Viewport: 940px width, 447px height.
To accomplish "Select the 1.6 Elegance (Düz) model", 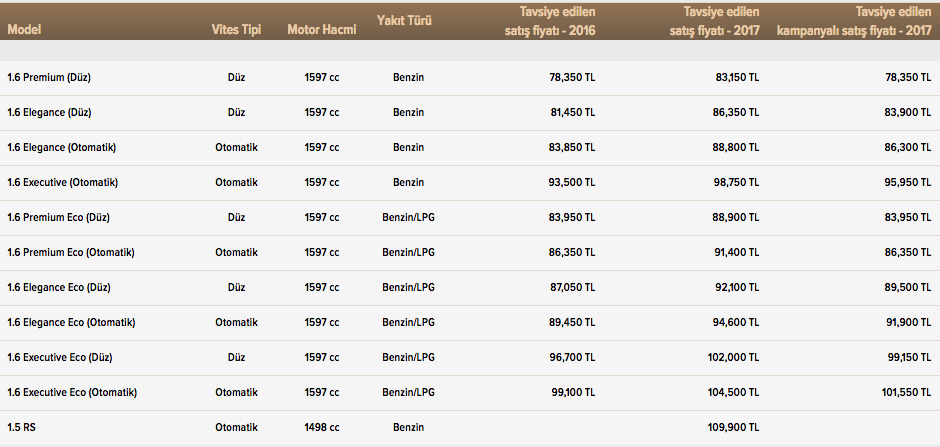I will coord(52,112).
